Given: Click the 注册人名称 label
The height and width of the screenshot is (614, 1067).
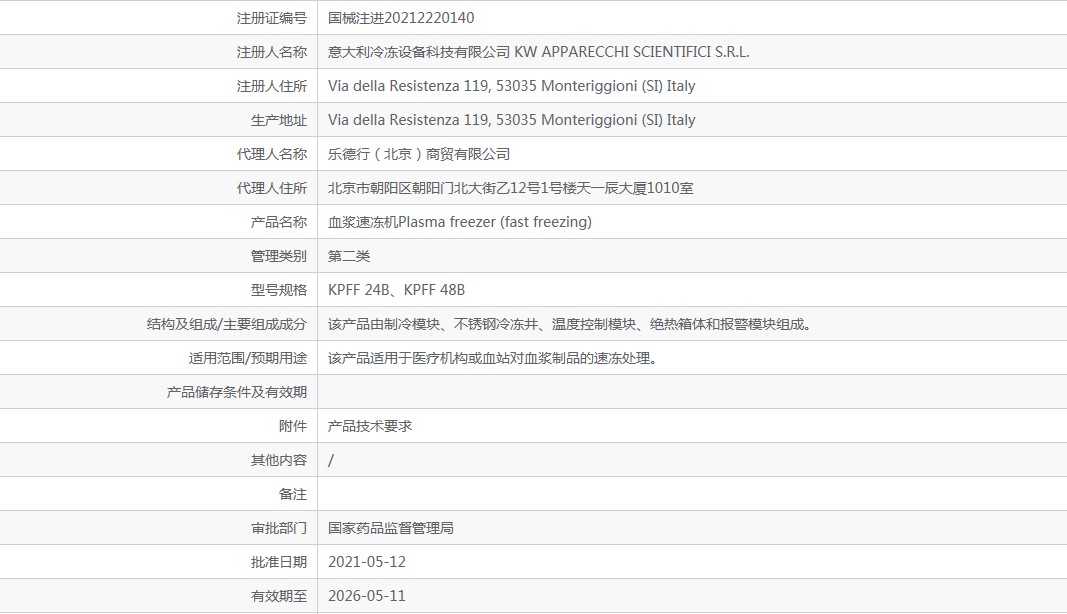Looking at the screenshot, I should (272, 52).
